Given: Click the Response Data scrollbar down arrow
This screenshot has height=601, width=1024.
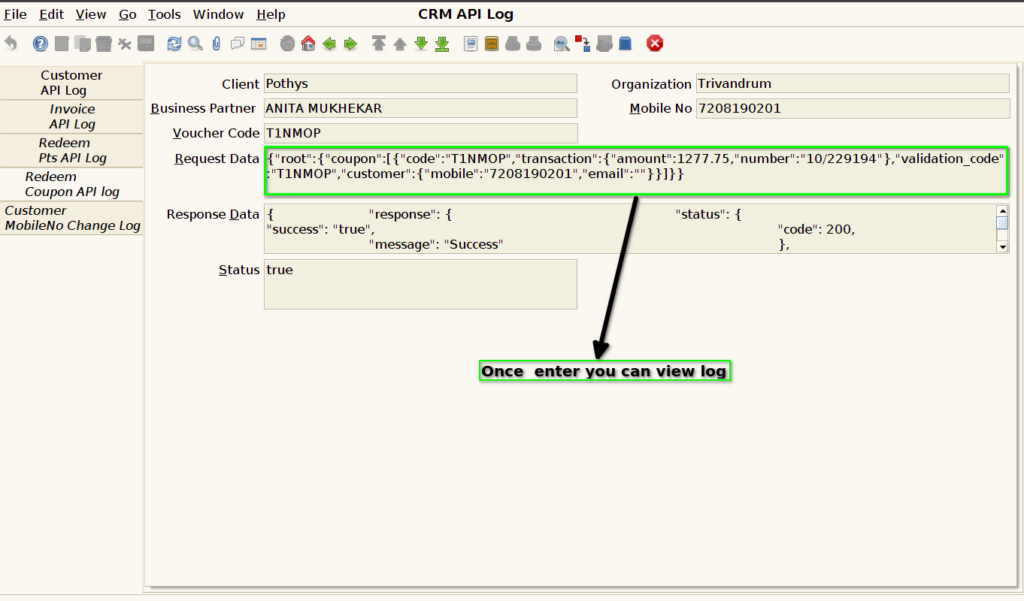Looking at the screenshot, I should [1002, 247].
